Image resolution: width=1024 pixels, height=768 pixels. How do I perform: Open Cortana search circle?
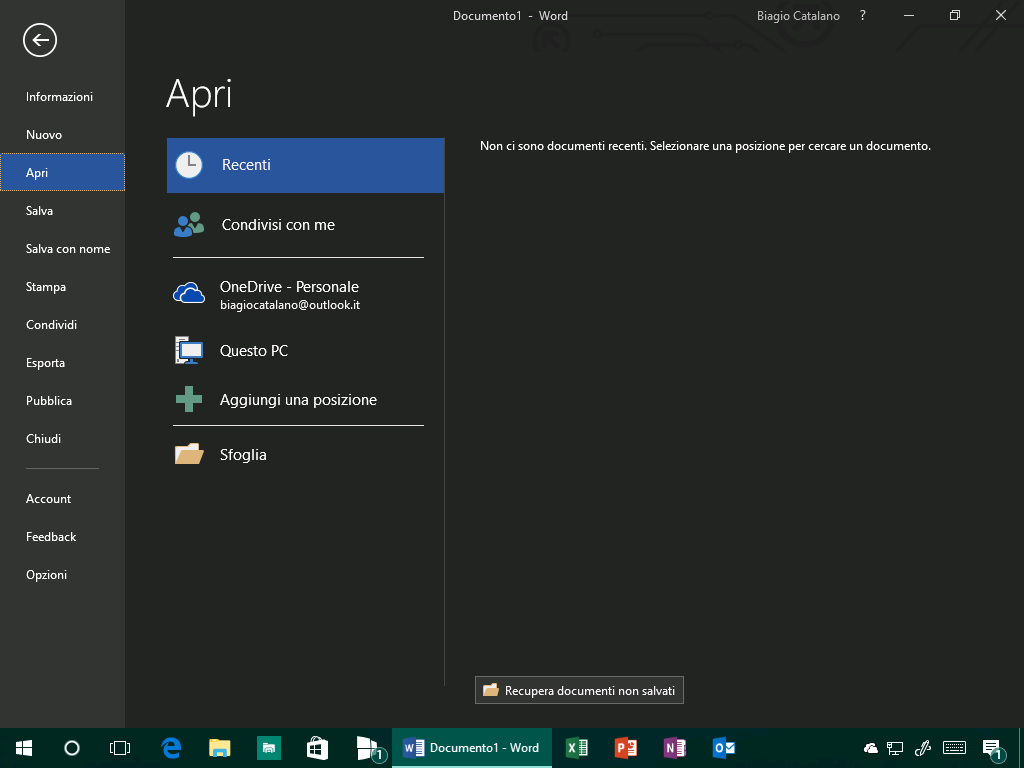pos(72,748)
